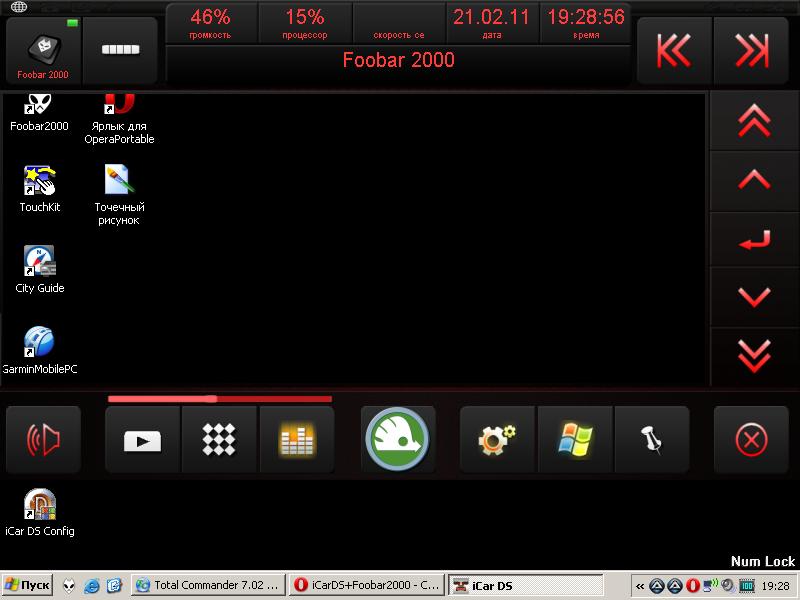Image resolution: width=800 pixels, height=600 pixels.
Task: Skip to next track button
Action: tap(751, 50)
